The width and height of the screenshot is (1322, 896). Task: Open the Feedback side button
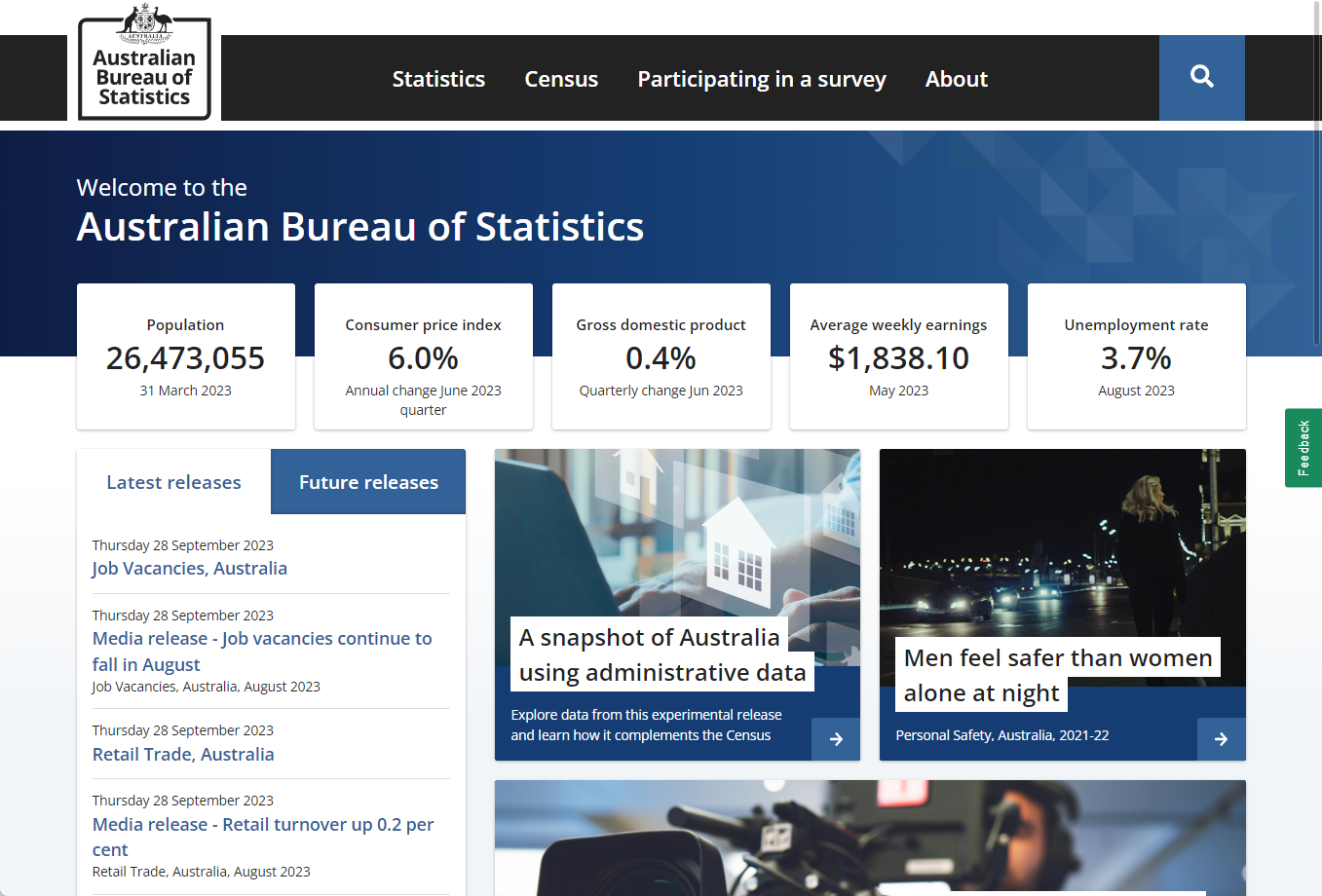click(x=1303, y=448)
